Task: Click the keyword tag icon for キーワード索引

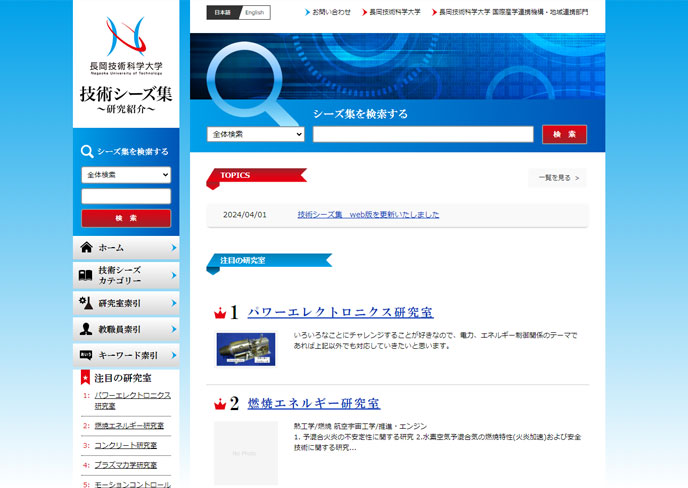Action: [86, 355]
